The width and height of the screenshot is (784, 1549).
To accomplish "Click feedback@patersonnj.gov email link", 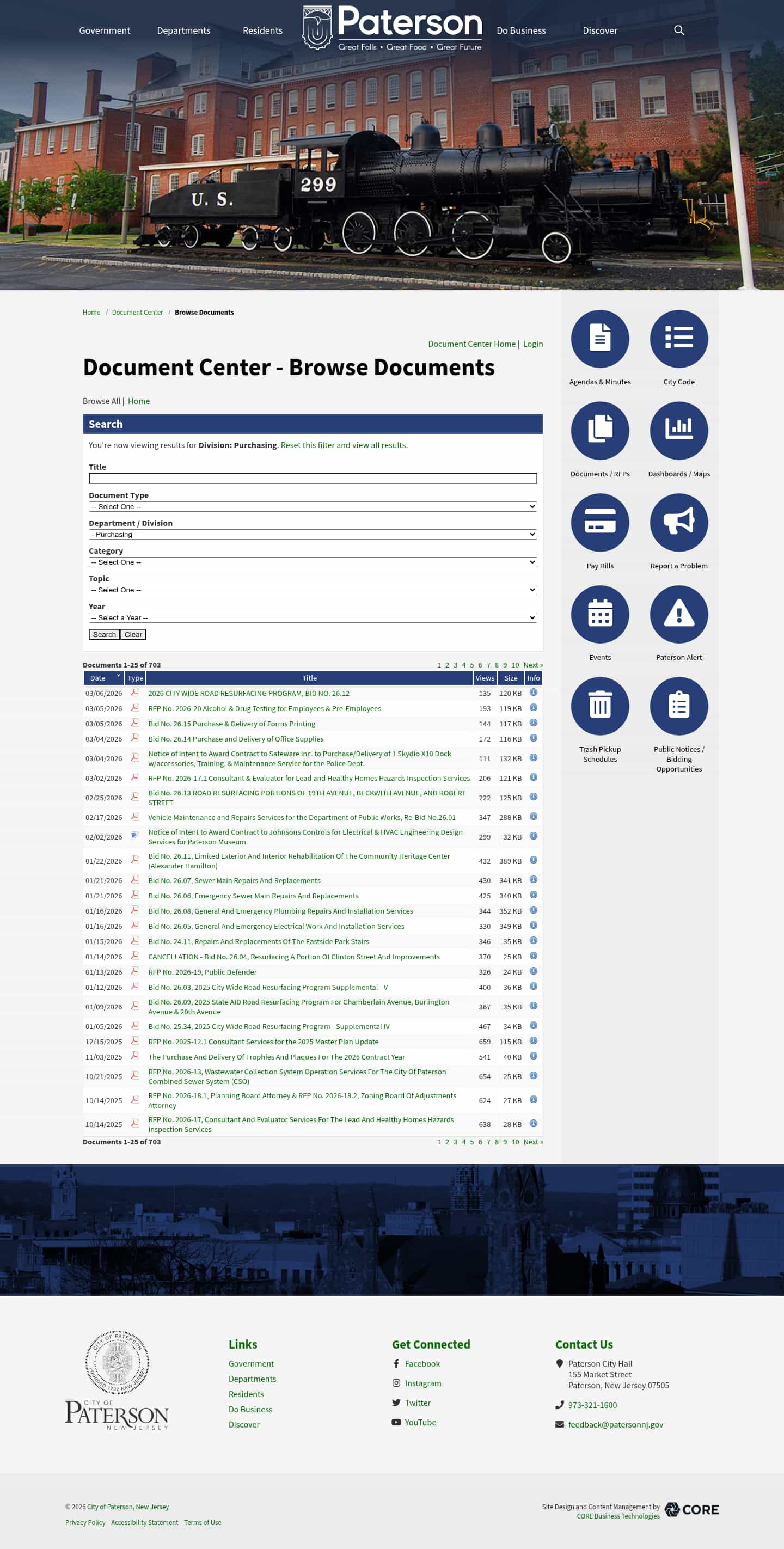I will [615, 1424].
